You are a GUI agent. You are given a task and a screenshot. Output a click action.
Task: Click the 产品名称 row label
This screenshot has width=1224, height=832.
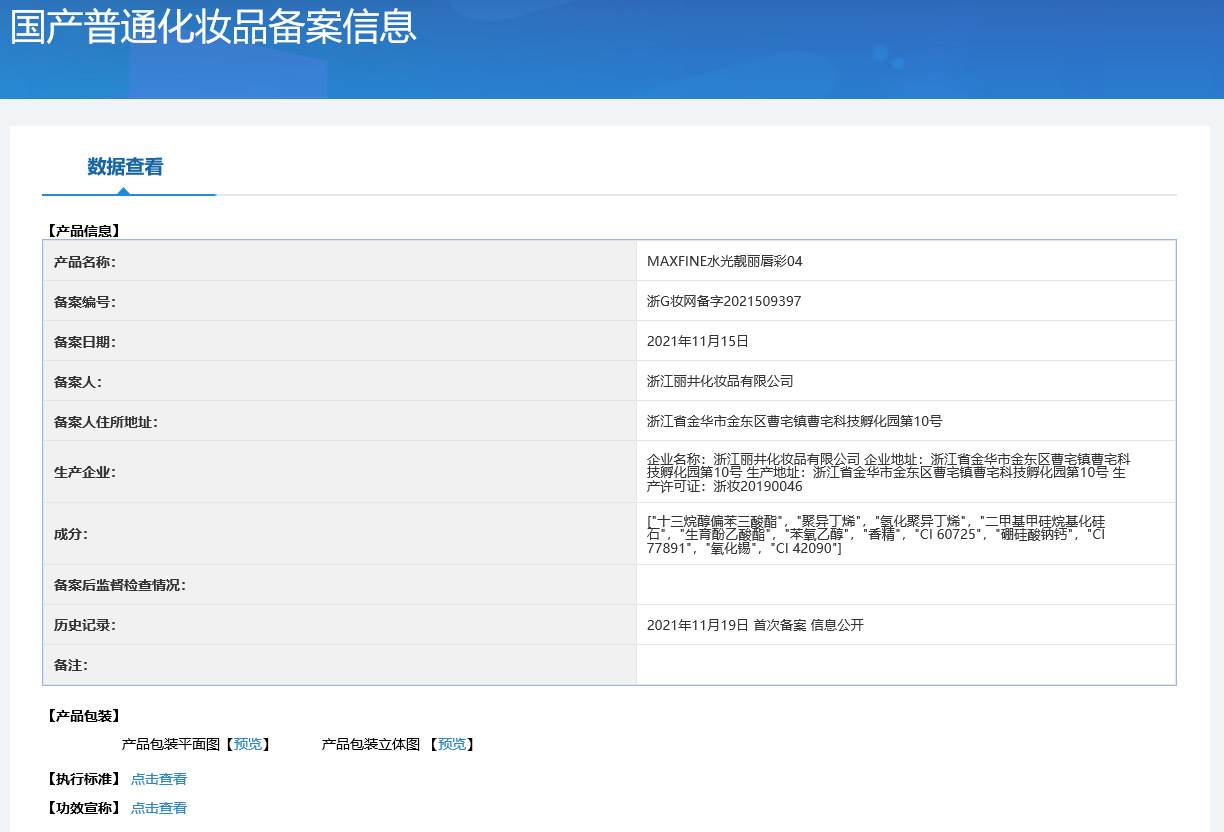click(x=85, y=262)
